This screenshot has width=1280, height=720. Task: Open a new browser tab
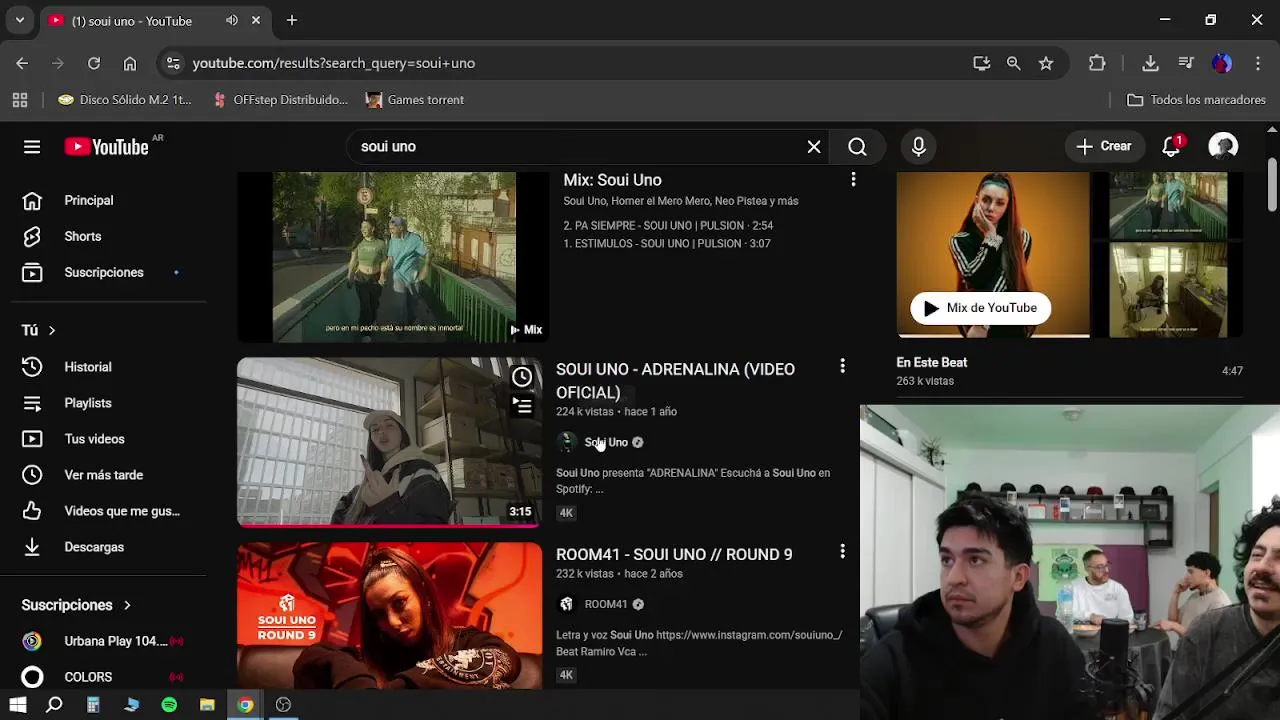[x=292, y=20]
